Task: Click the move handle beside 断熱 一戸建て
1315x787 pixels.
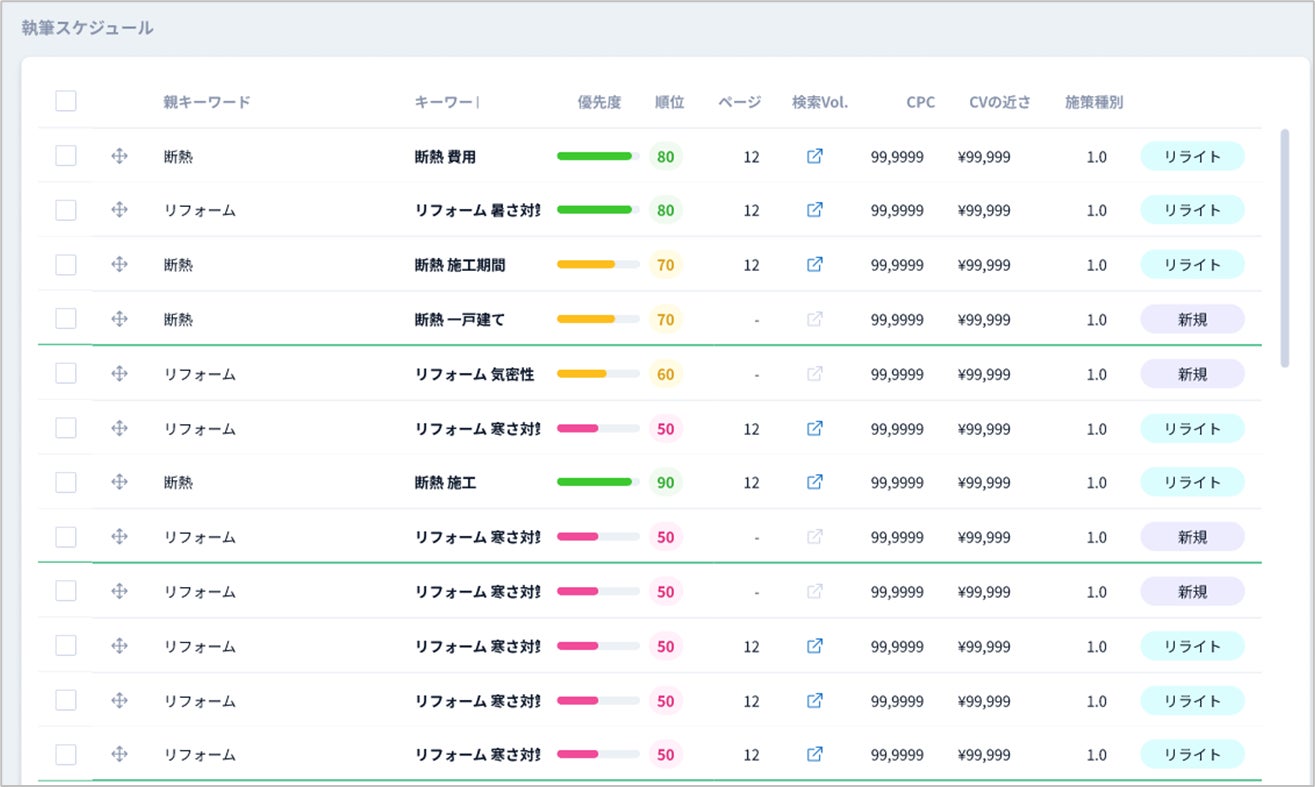Action: coord(119,319)
